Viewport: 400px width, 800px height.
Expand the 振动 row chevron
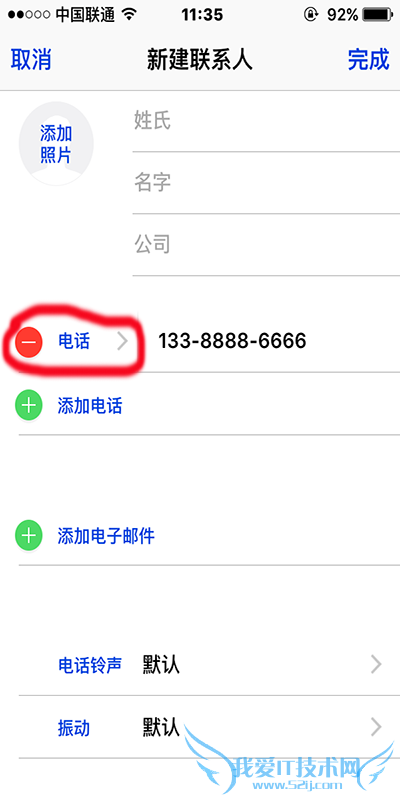pyautogui.click(x=376, y=728)
